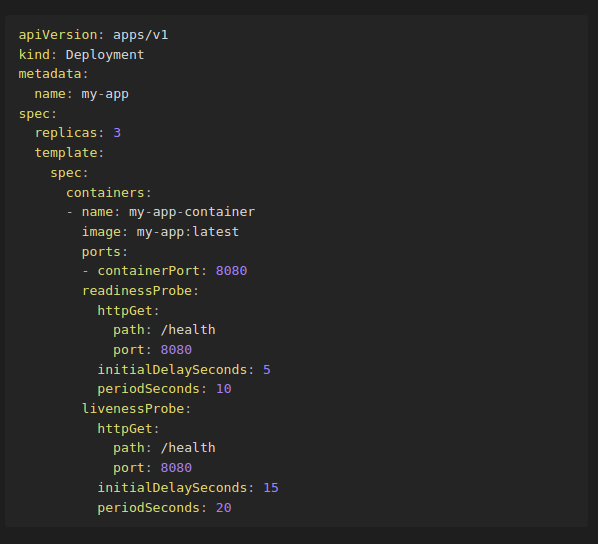Click the 'containers:' key
The image size is (598, 544).
pos(109,192)
